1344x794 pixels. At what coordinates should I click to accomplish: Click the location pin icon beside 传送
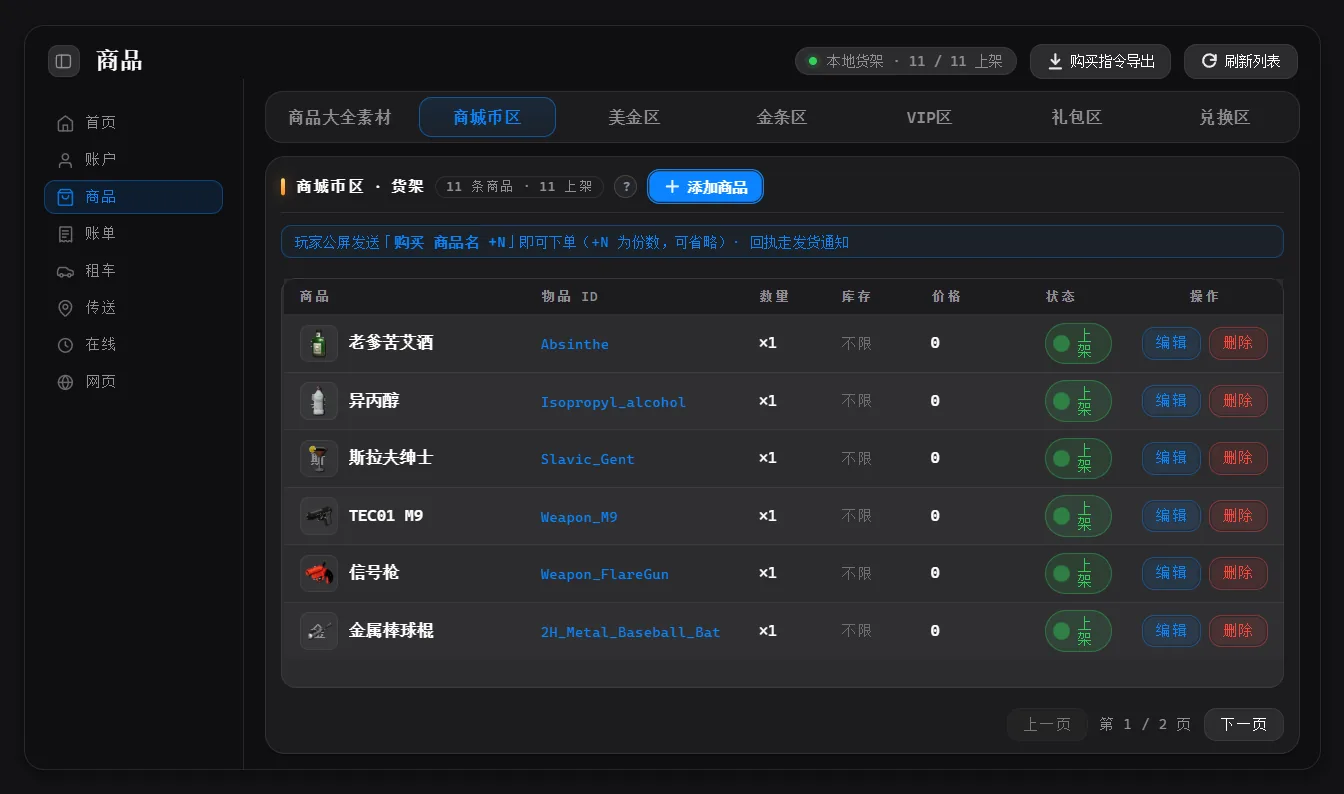click(66, 308)
